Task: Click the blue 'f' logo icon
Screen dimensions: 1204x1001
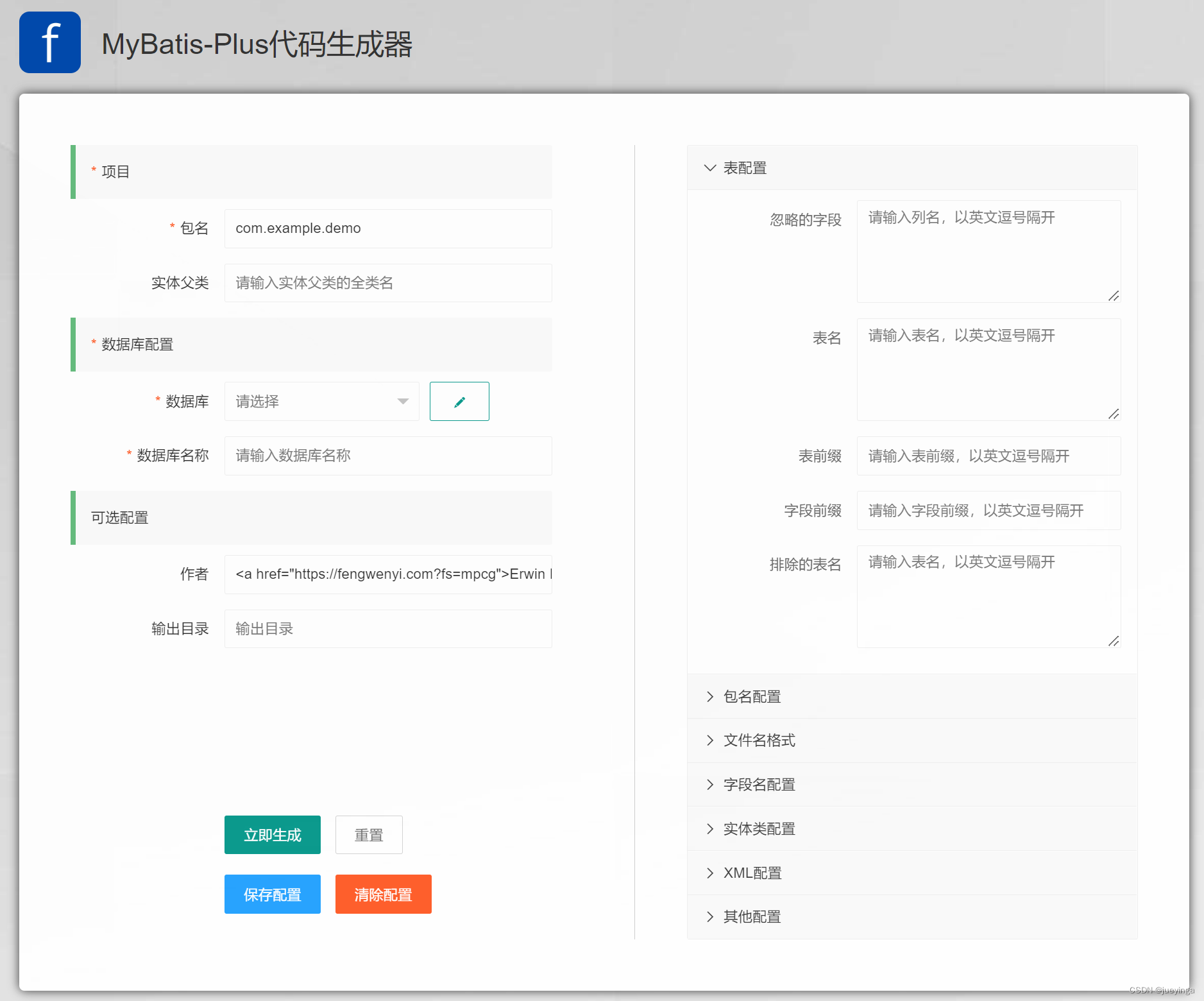Action: pos(50,42)
